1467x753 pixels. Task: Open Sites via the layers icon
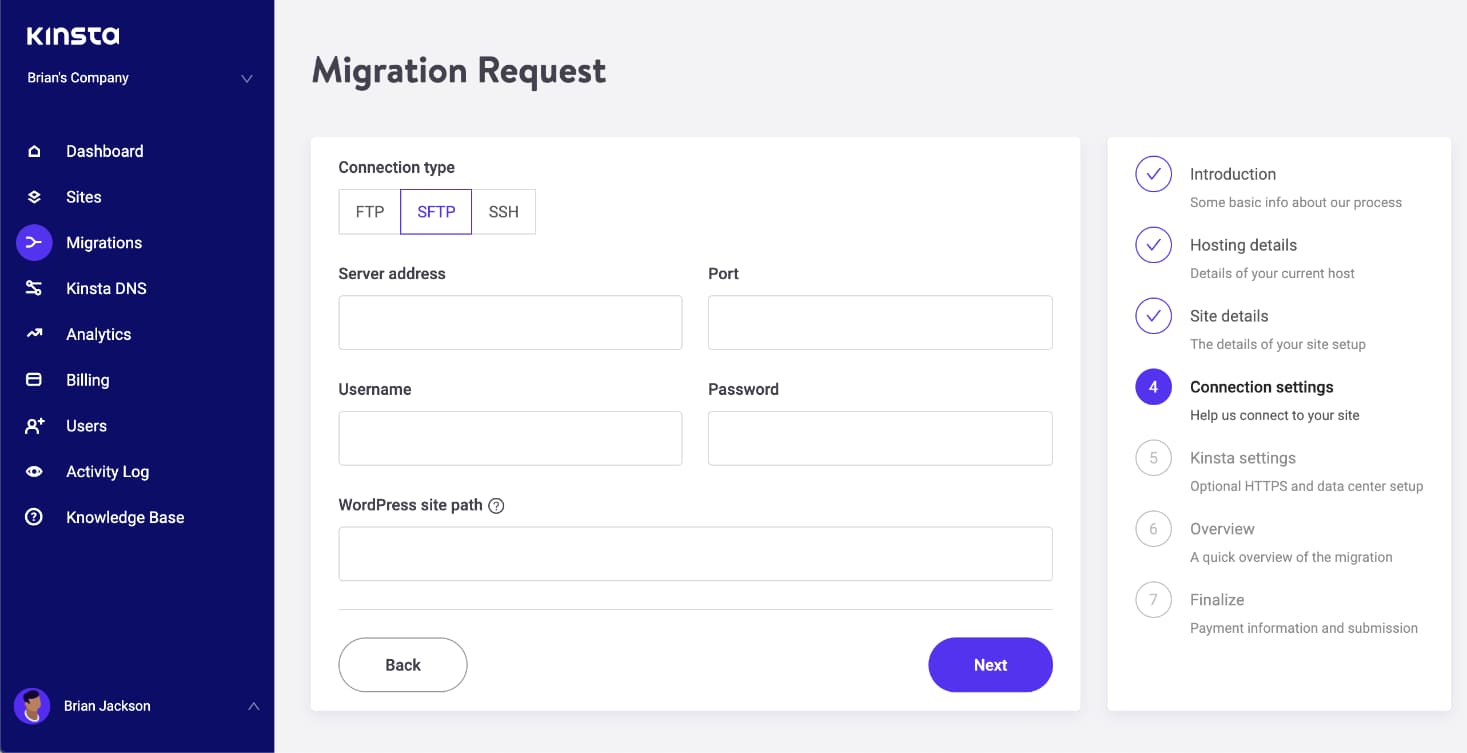pos(34,197)
